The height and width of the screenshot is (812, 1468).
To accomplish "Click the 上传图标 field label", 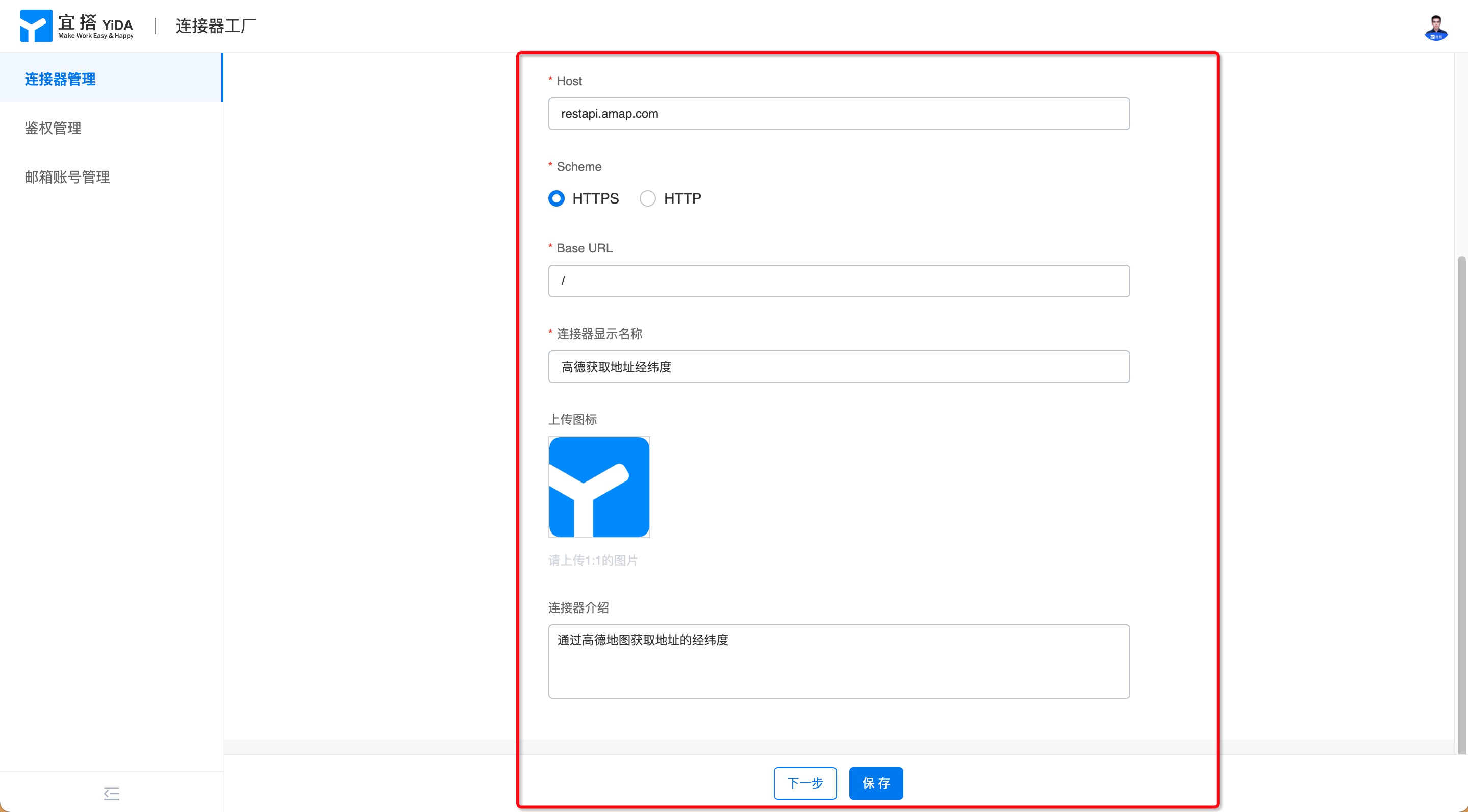I will [572, 419].
